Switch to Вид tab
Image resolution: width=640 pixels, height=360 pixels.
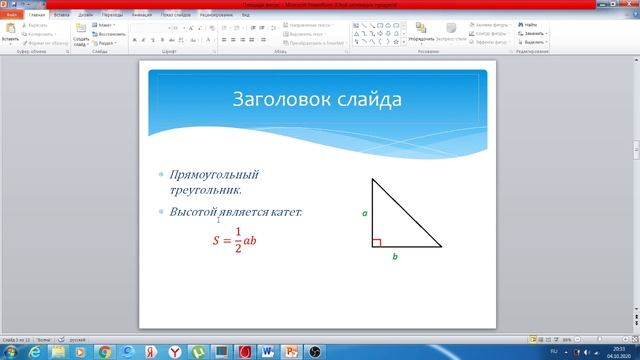click(246, 15)
